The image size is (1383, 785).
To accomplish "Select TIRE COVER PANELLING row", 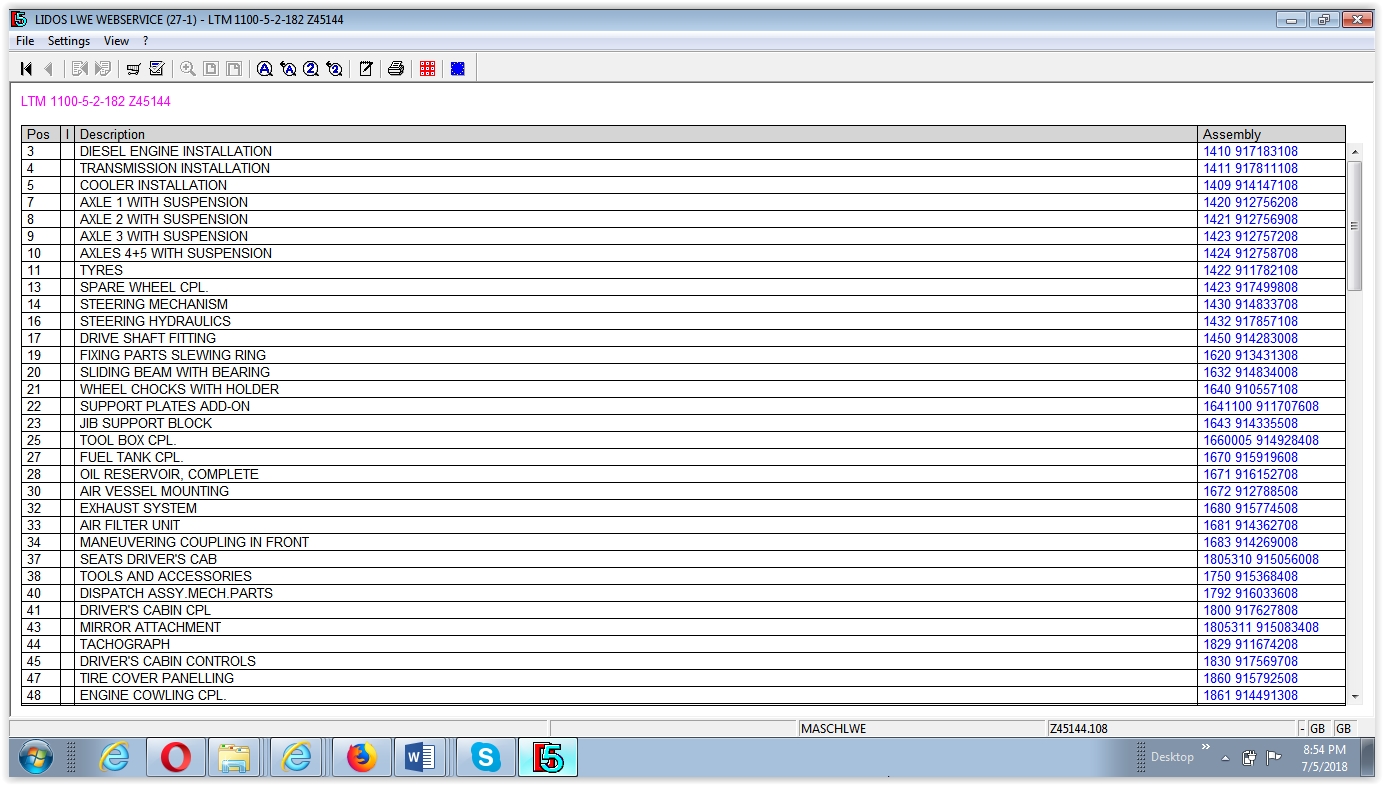I will pyautogui.click(x=683, y=679).
